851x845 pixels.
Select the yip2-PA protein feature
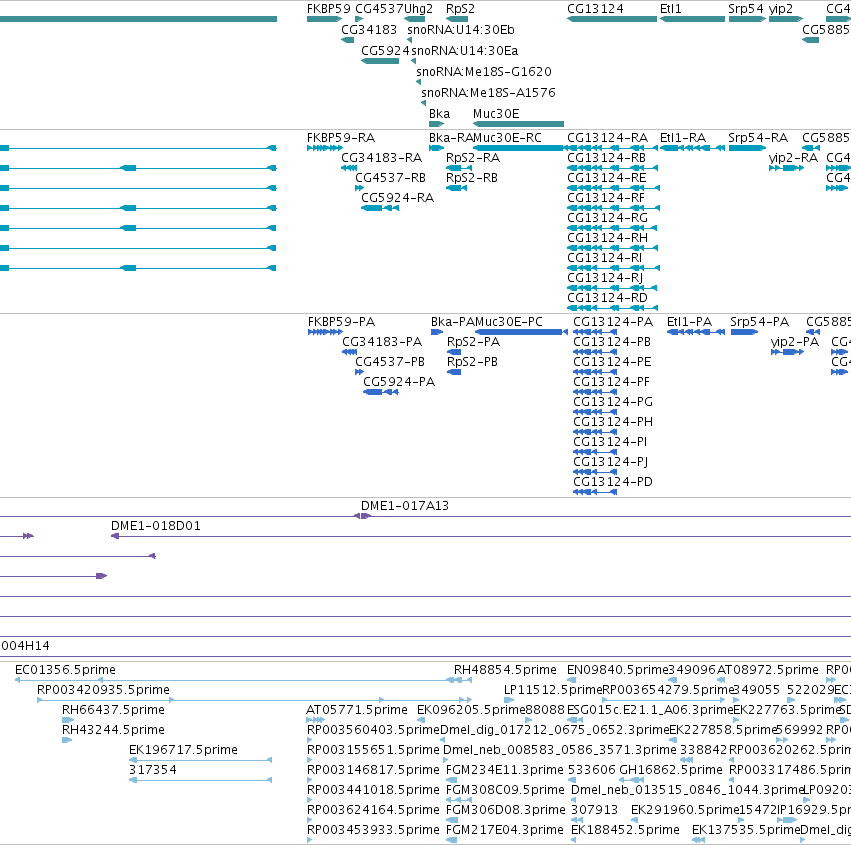(x=787, y=352)
